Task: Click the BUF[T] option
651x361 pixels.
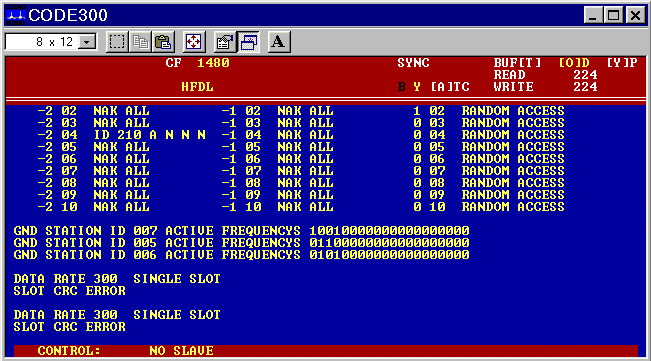Action: point(517,63)
